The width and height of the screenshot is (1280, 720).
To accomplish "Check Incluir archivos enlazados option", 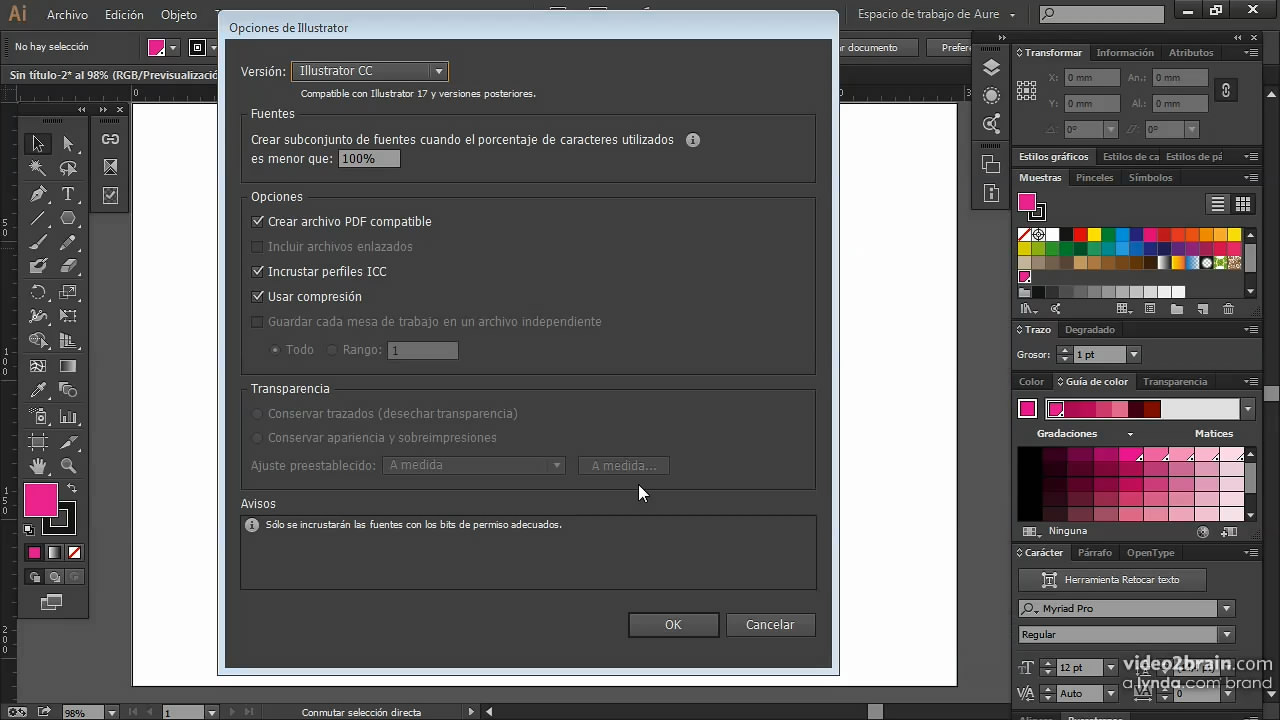I will [258, 247].
